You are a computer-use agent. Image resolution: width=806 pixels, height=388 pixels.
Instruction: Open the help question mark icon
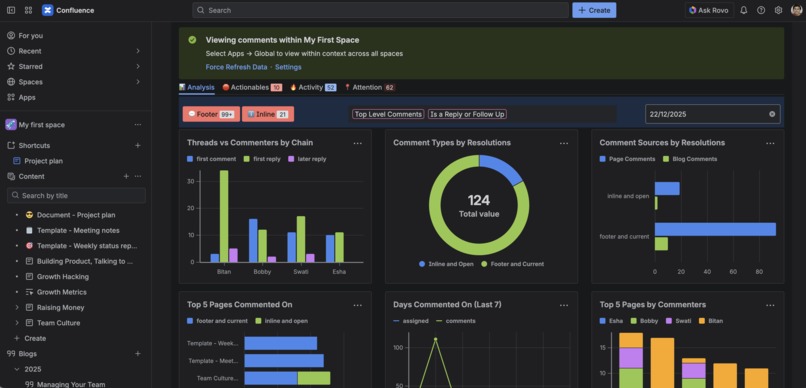[761, 10]
